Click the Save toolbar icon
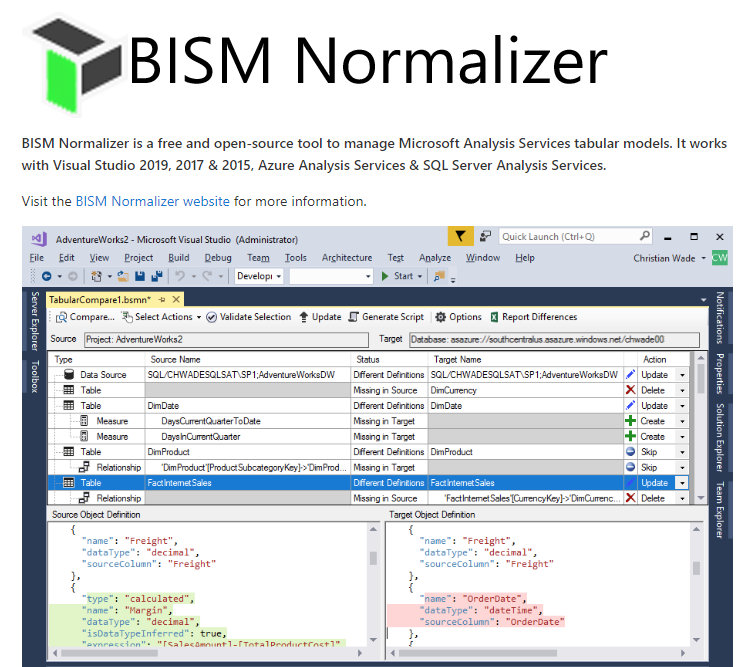Image resolution: width=751 pixels, height=667 pixels. 140,276
